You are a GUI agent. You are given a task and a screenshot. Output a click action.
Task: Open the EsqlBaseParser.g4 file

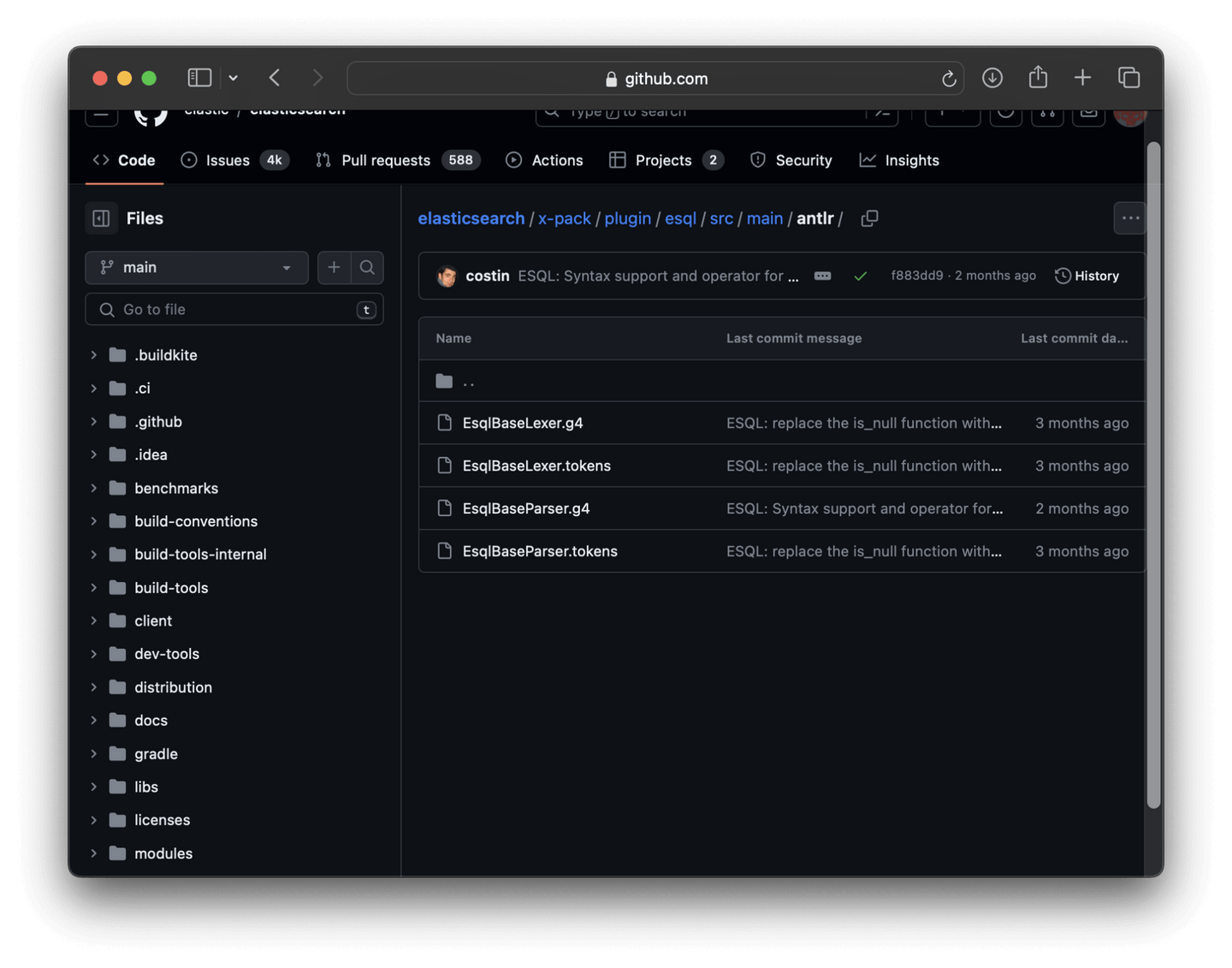(x=525, y=508)
